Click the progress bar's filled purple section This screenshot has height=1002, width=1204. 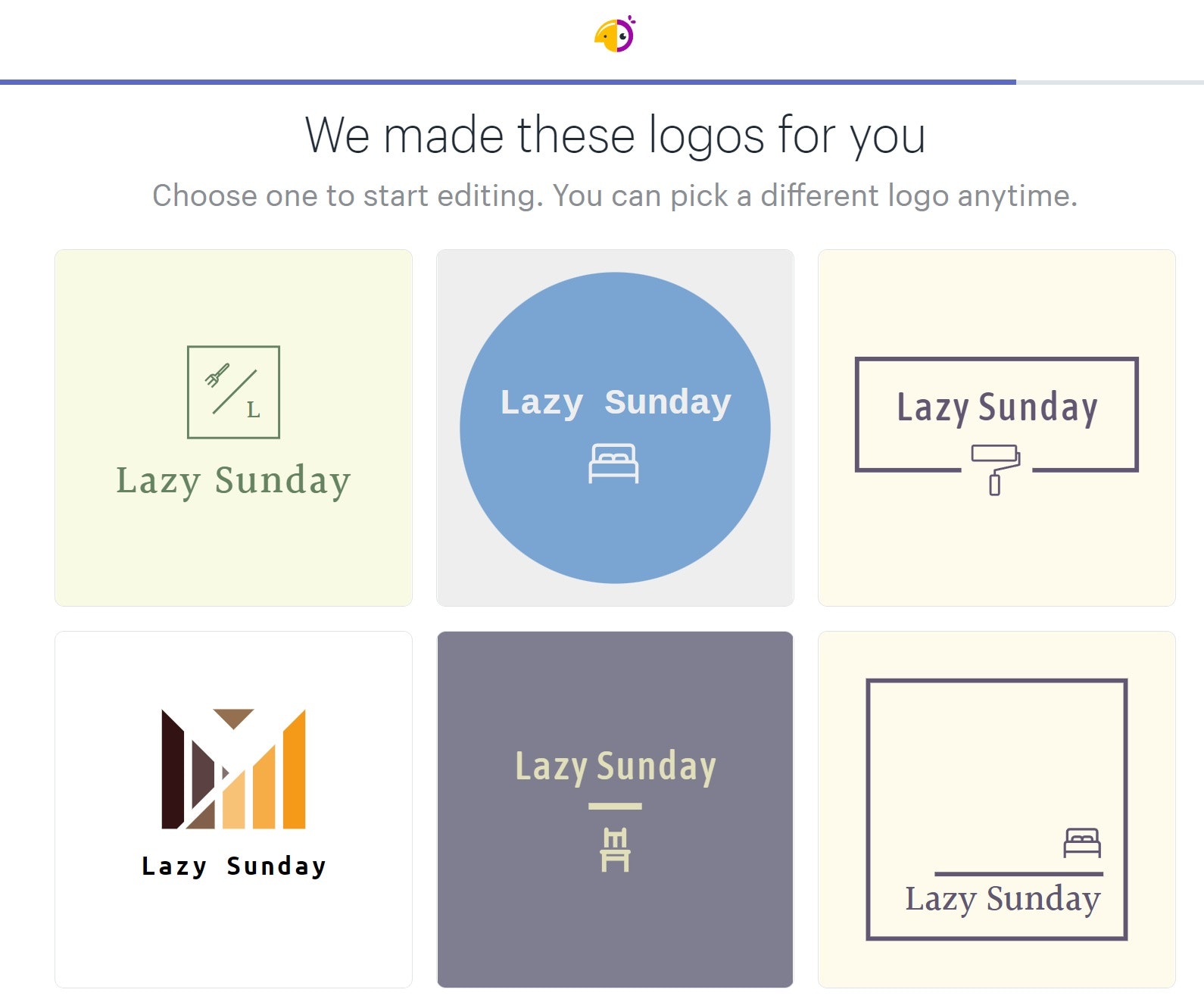[x=507, y=82]
